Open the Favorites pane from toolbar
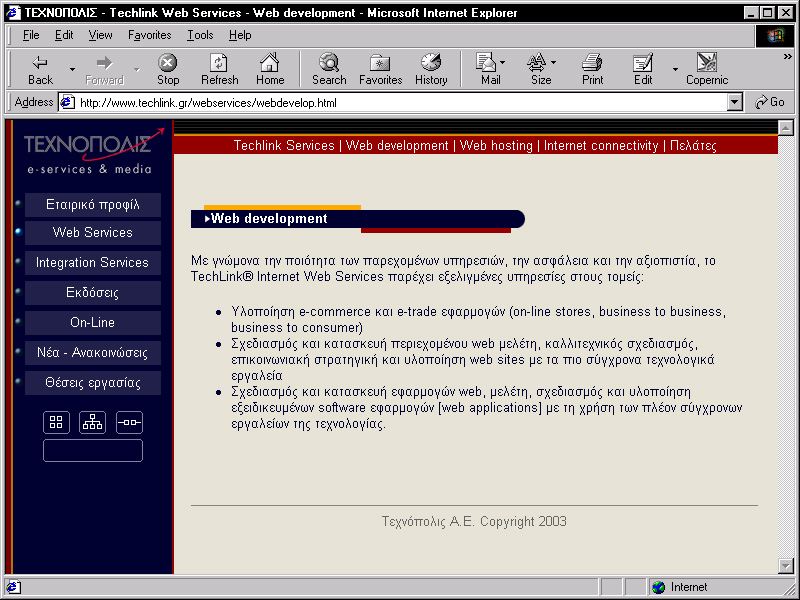This screenshot has height=600, width=800. point(381,70)
